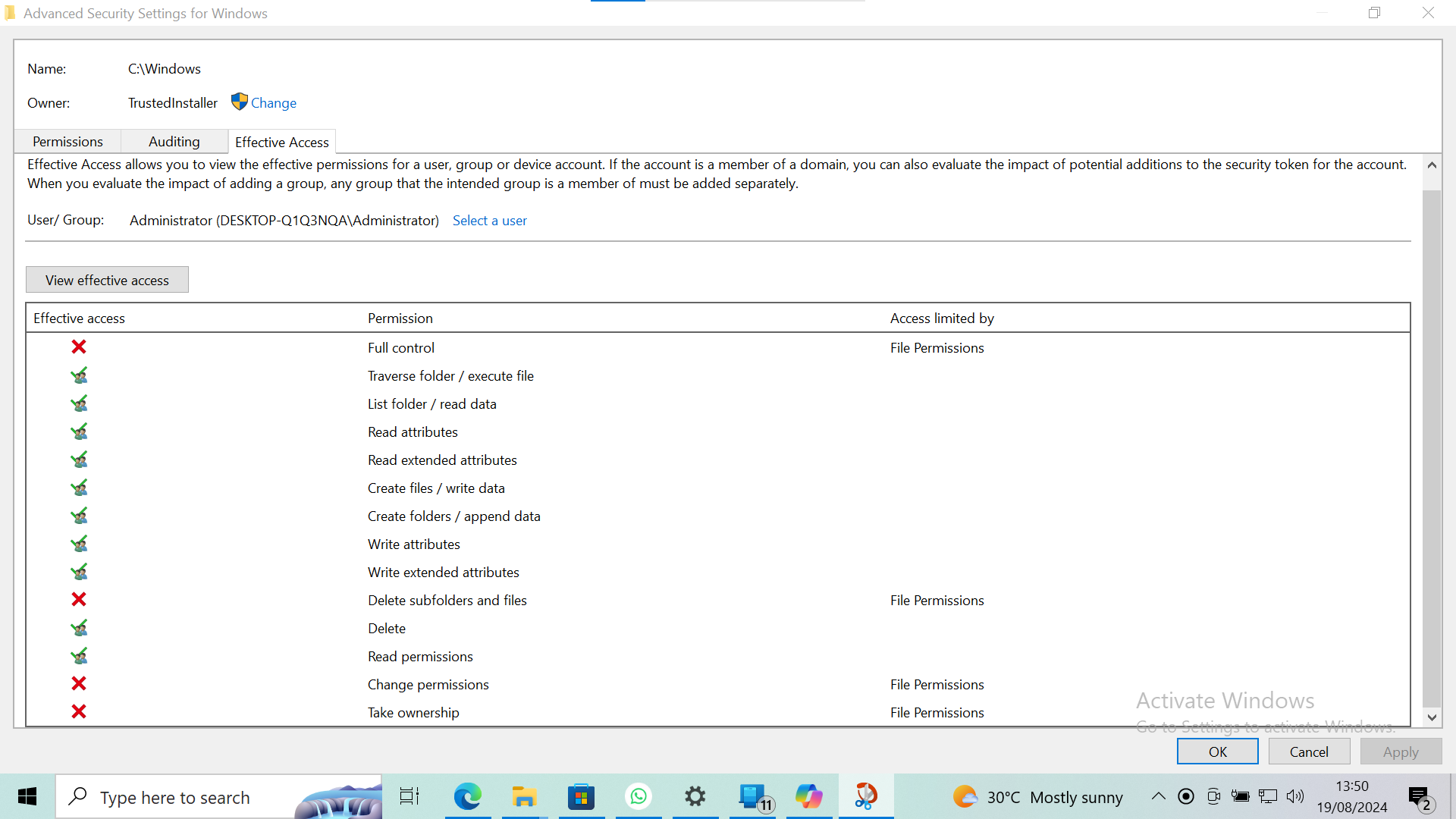Toggle Delete subfolders and files icon

click(79, 600)
